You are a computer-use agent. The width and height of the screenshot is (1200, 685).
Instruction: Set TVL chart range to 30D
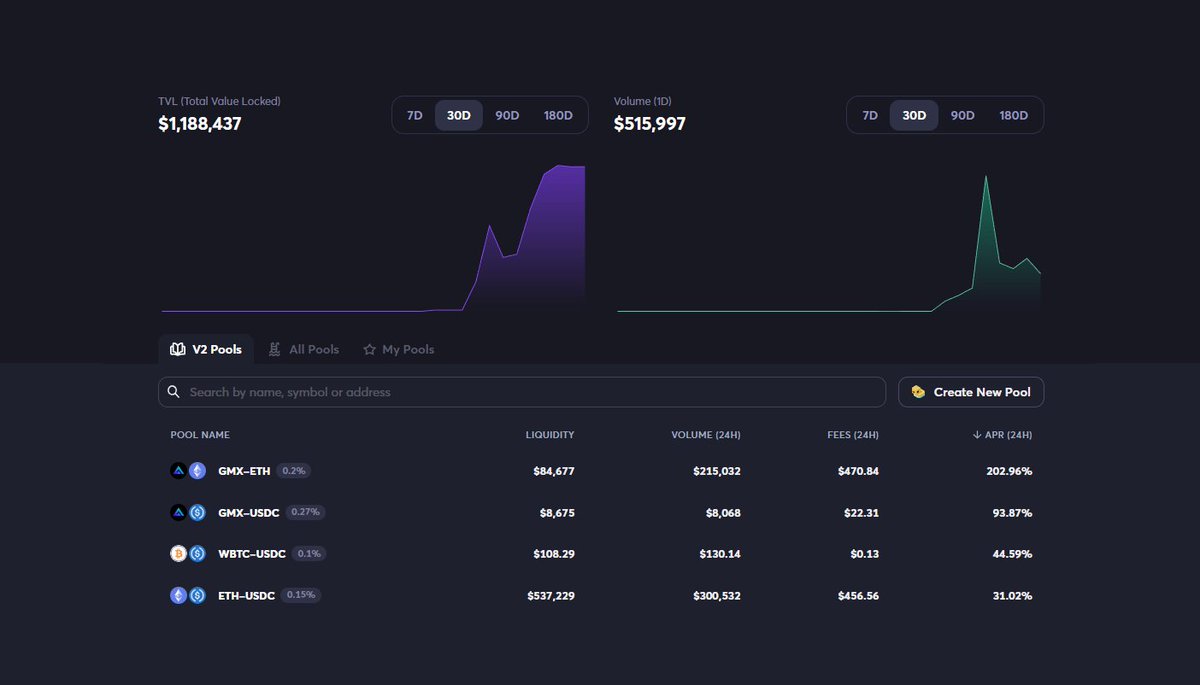point(459,115)
